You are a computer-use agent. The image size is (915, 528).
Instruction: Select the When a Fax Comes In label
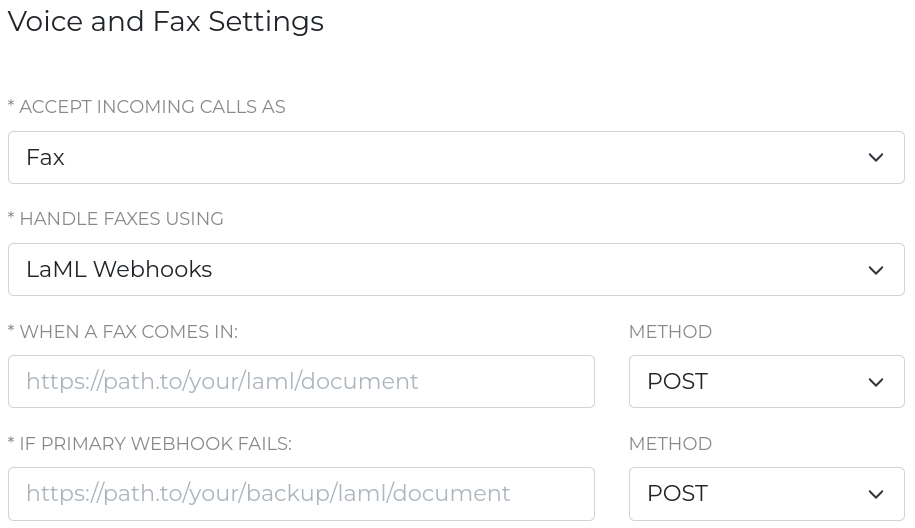click(123, 332)
